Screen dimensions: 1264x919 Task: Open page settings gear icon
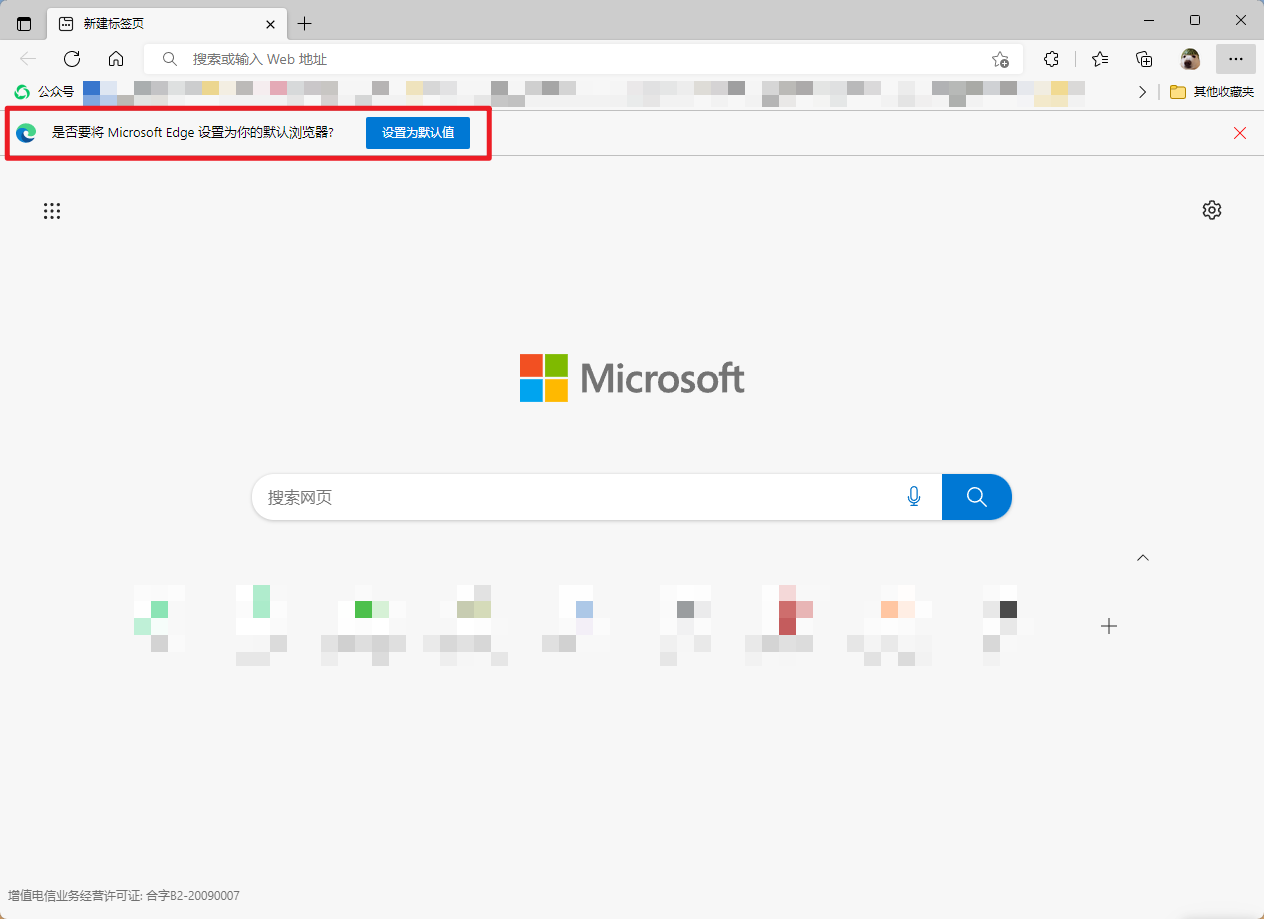point(1211,210)
